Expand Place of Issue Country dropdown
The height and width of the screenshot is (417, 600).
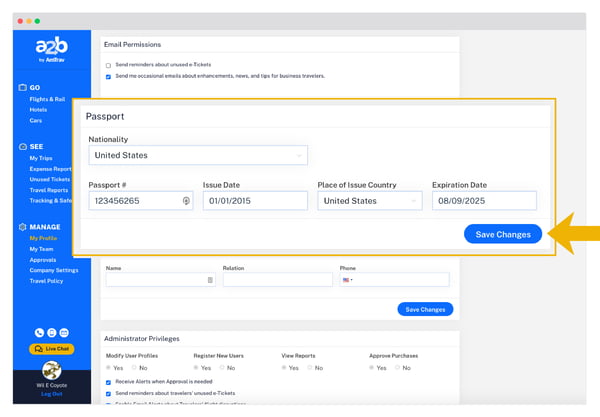[x=369, y=201]
